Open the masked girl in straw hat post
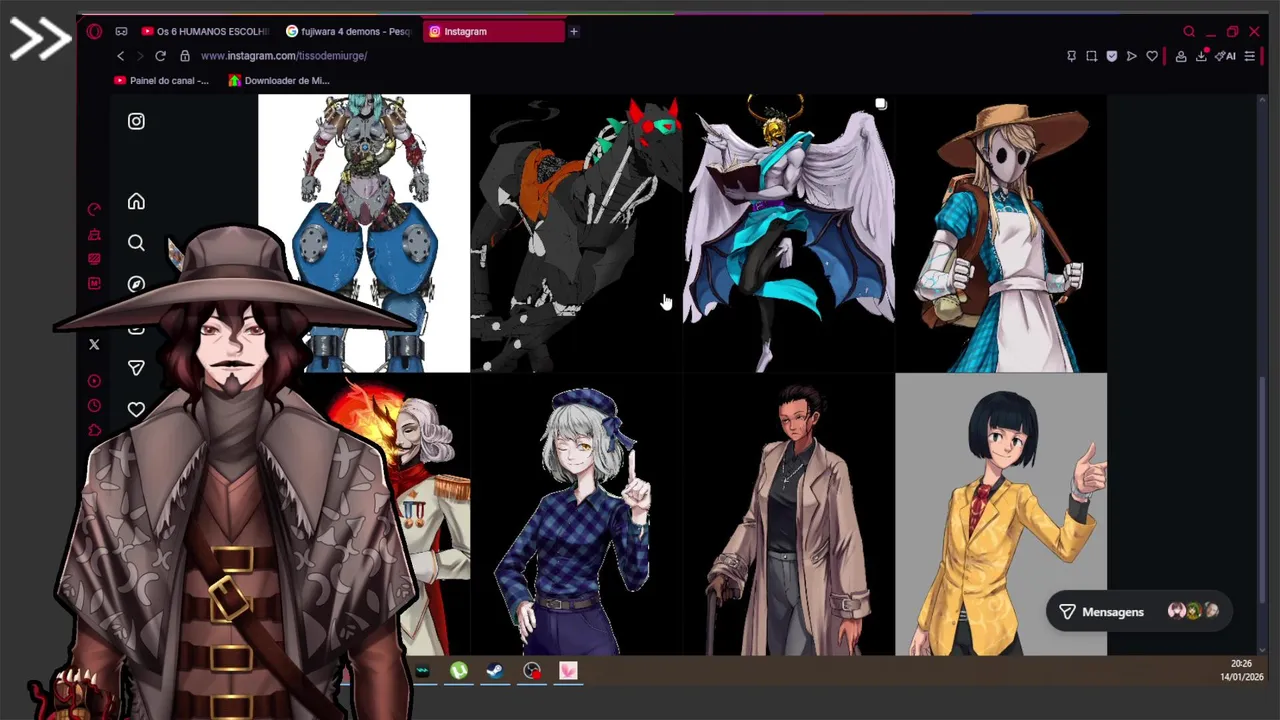This screenshot has width=1280, height=720. pyautogui.click(x=1001, y=233)
